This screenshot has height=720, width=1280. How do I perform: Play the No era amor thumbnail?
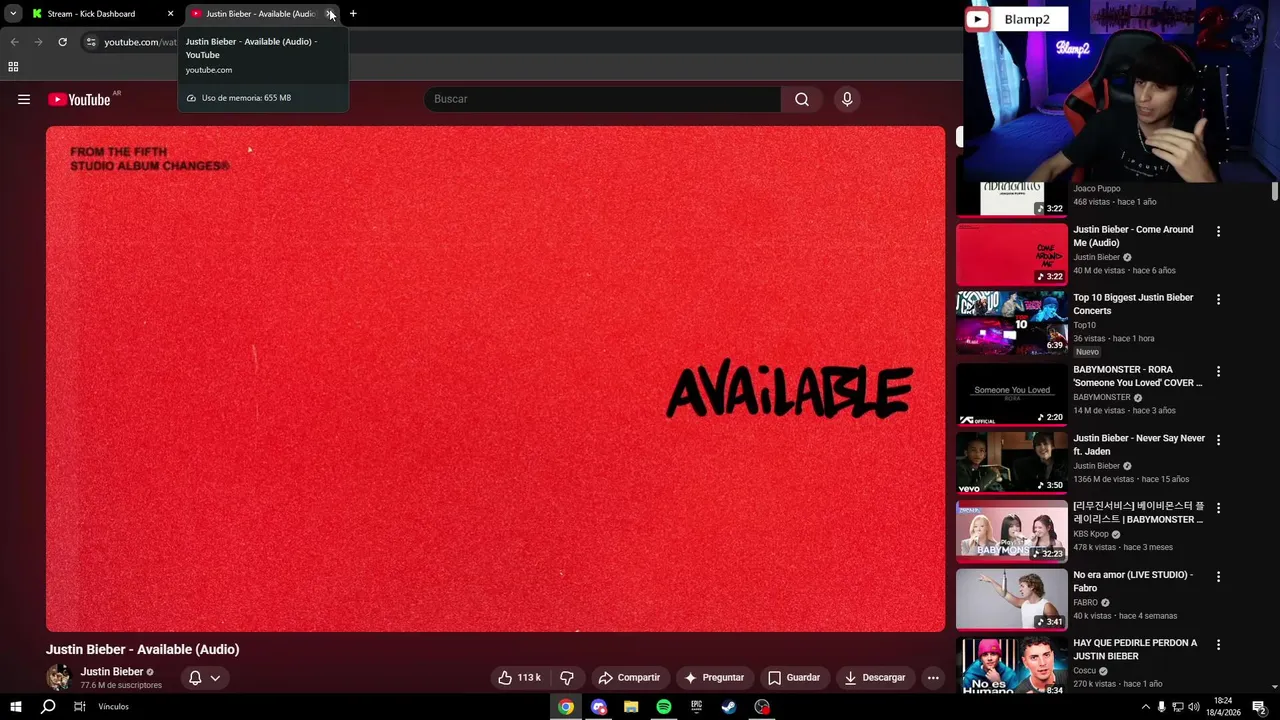(1012, 600)
